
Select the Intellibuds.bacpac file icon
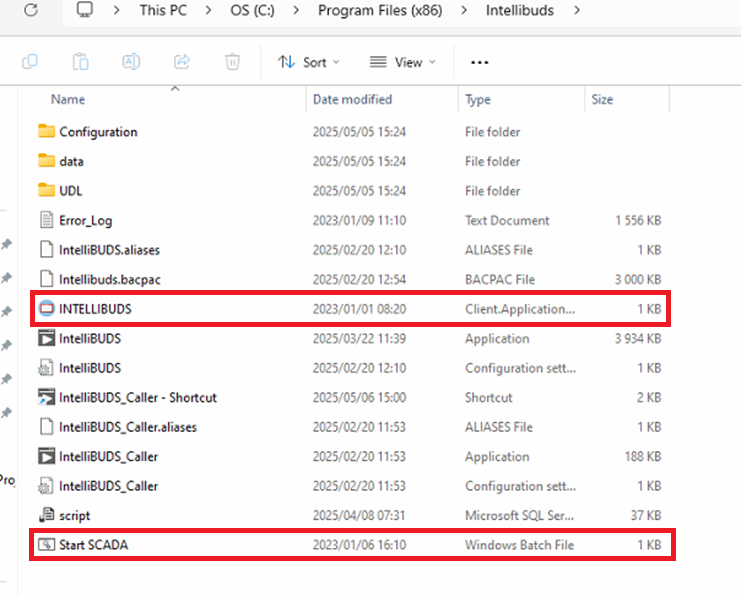[46, 279]
